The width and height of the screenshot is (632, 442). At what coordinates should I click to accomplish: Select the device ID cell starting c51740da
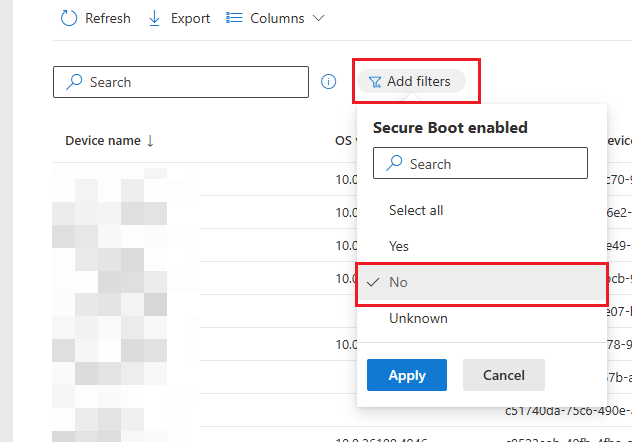(x=565, y=409)
